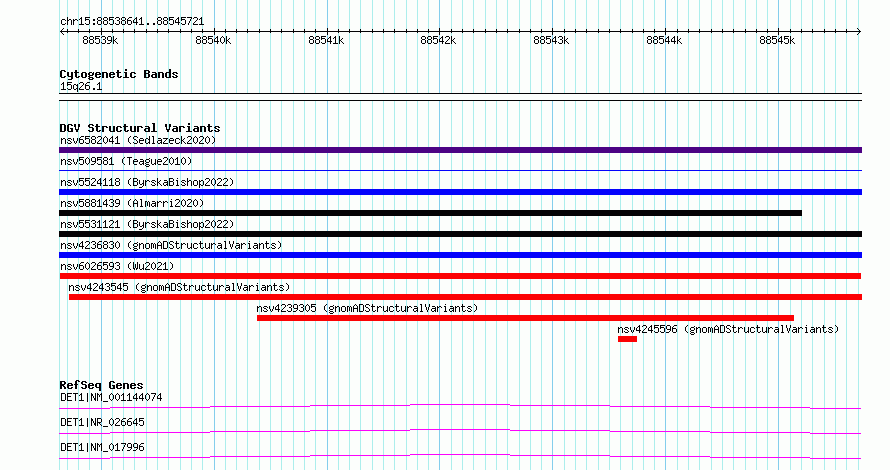
Task: Select the purple nsv6582041 variant bar
Action: point(460,150)
